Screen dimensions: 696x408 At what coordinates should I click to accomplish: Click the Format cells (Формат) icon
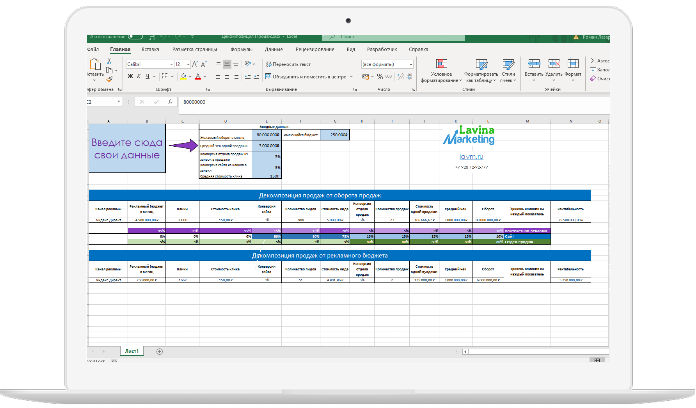coord(573,64)
